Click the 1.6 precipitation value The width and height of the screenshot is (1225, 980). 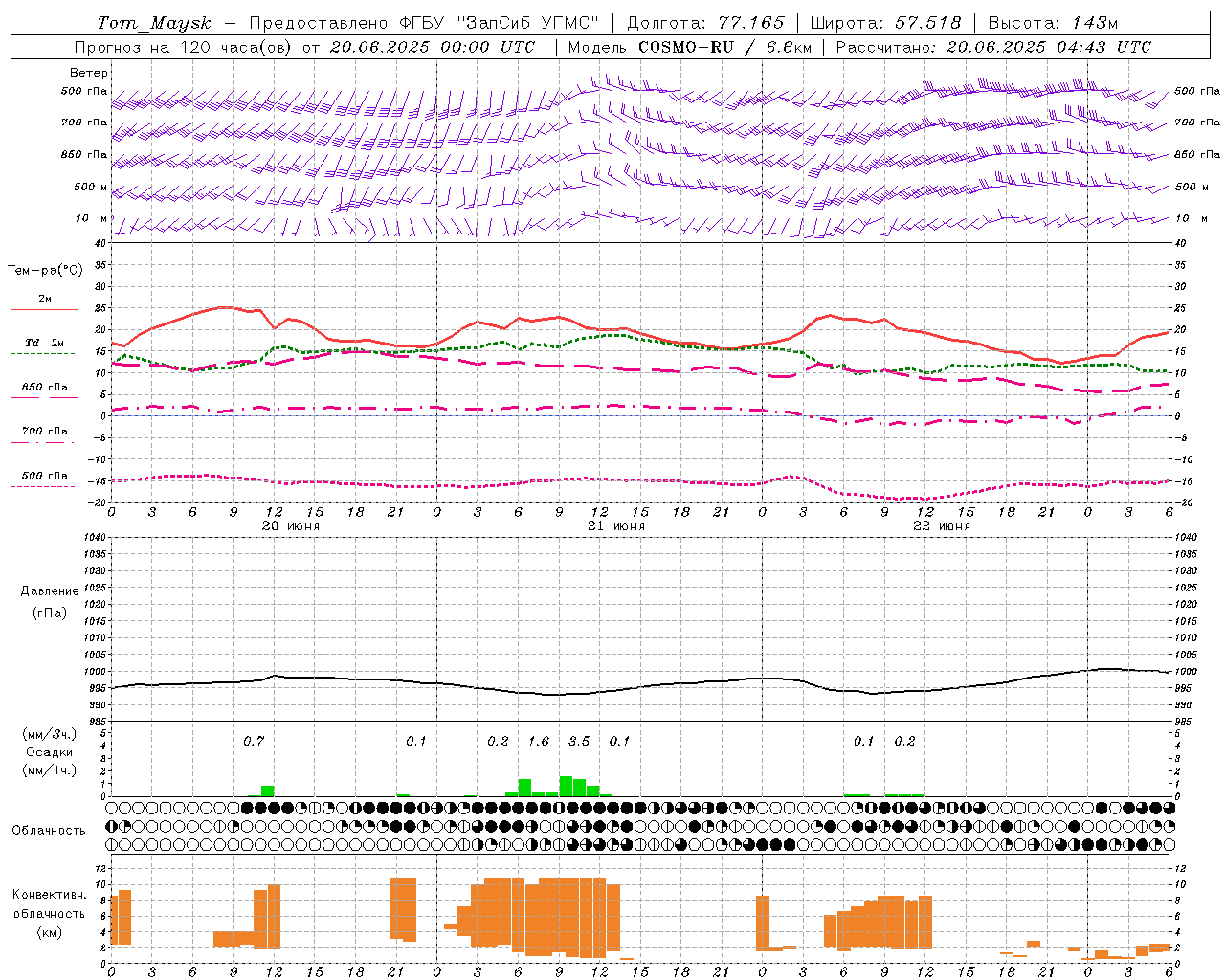(539, 741)
